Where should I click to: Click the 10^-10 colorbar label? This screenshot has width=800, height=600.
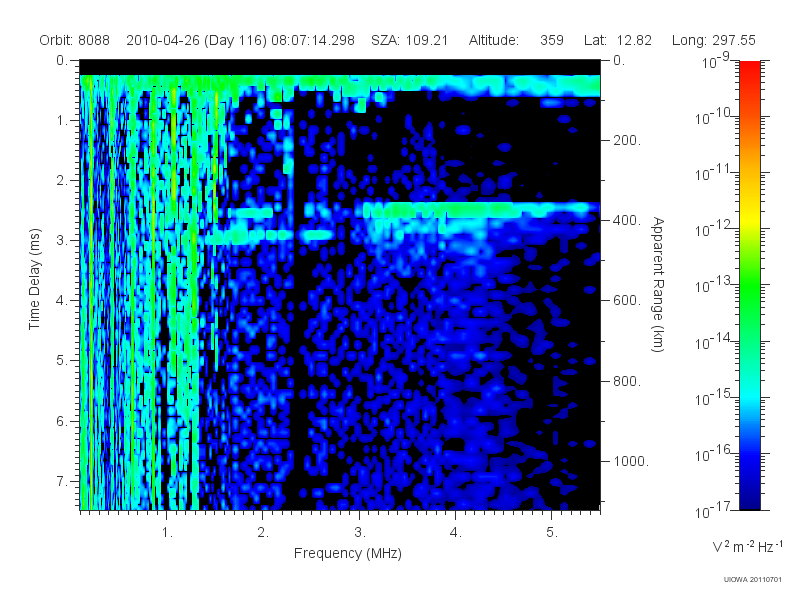[x=714, y=118]
